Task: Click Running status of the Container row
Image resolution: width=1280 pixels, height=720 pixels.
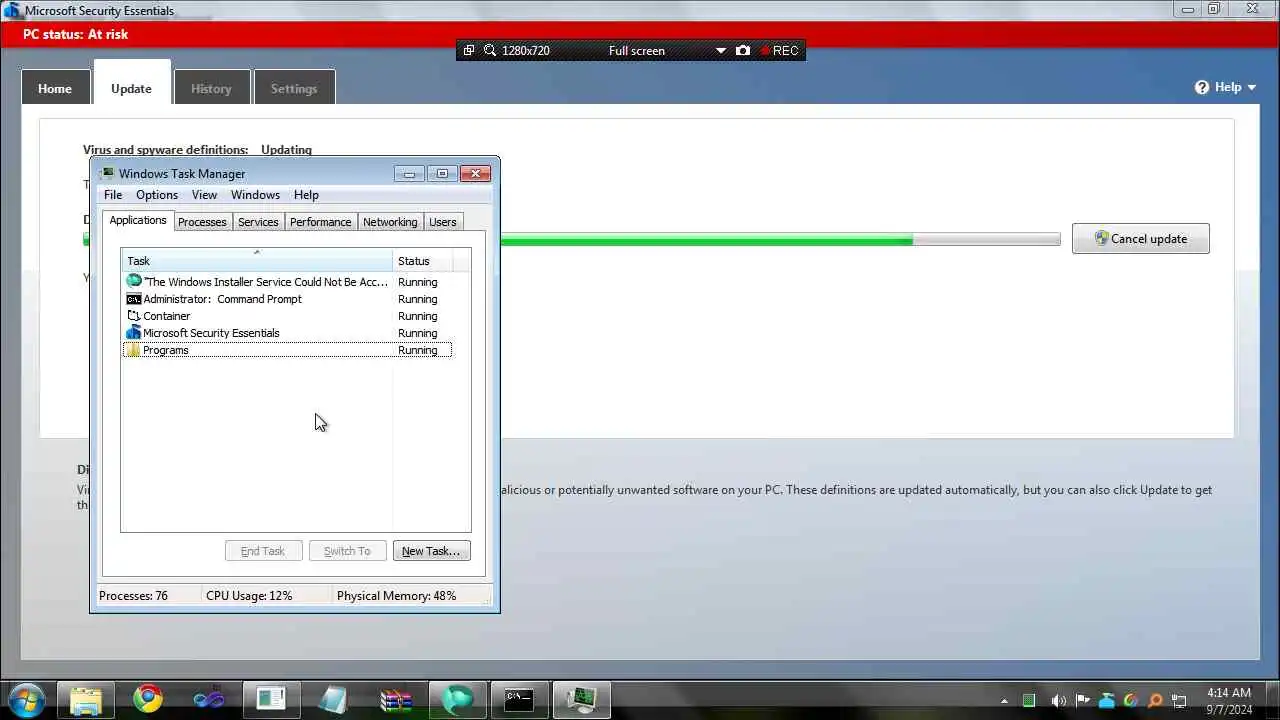Action: point(417,316)
